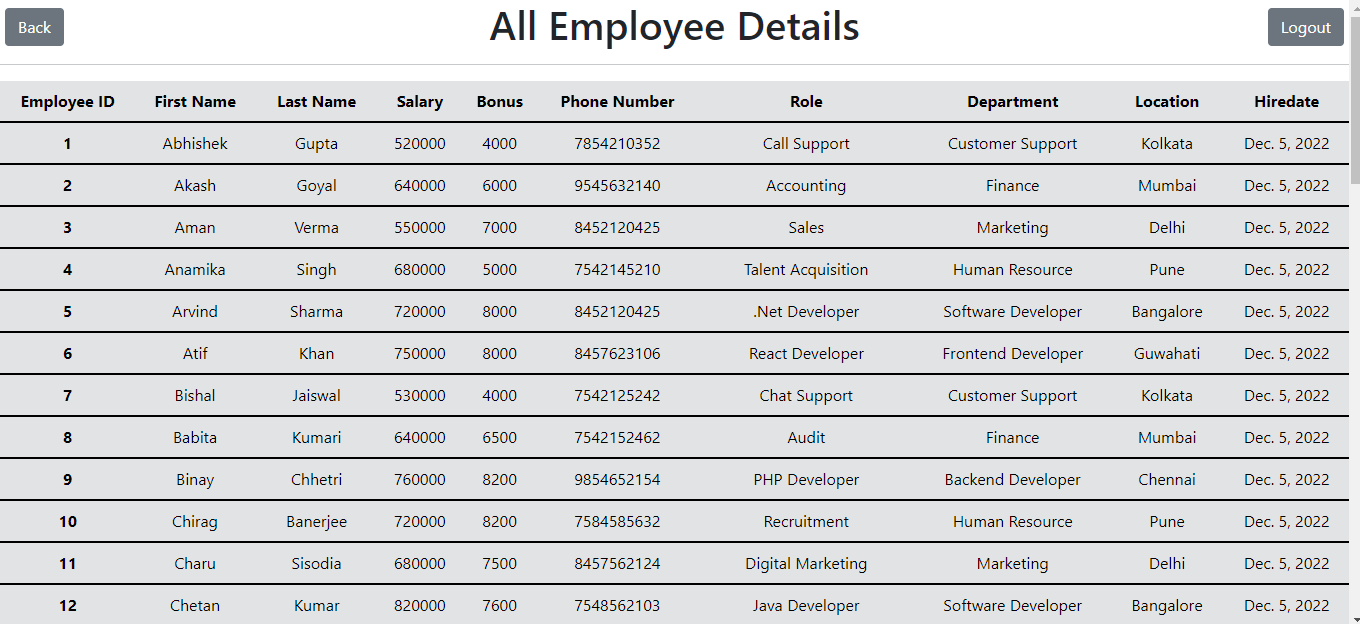Screen dimensions: 1360x624
Task: Log out with the Logout button
Action: 1305,27
